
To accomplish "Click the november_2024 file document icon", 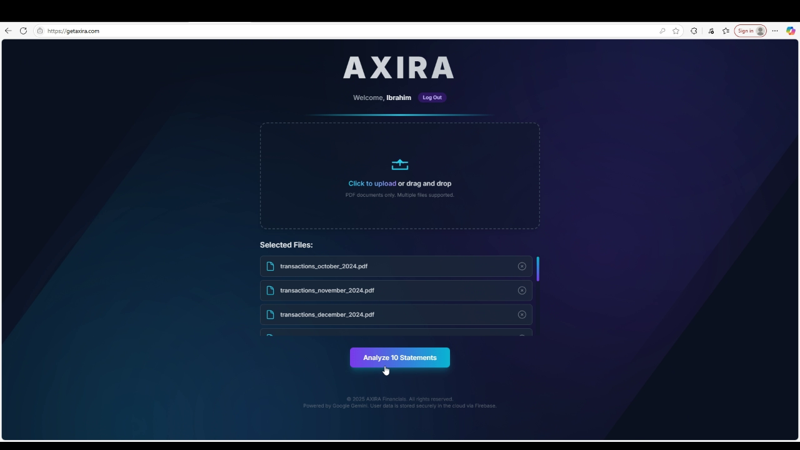I will [x=270, y=290].
